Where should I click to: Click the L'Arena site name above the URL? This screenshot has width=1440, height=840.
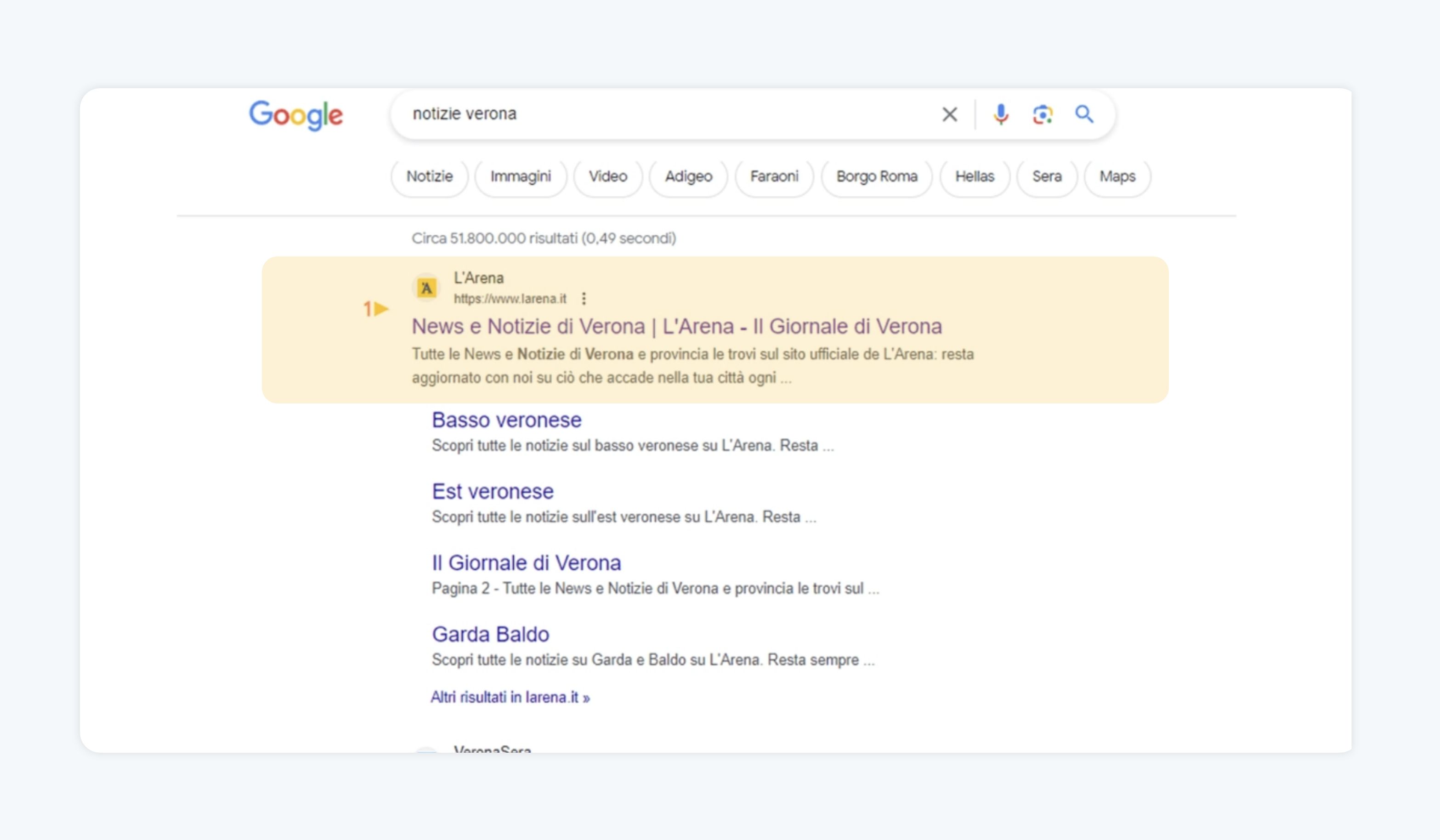(x=478, y=278)
